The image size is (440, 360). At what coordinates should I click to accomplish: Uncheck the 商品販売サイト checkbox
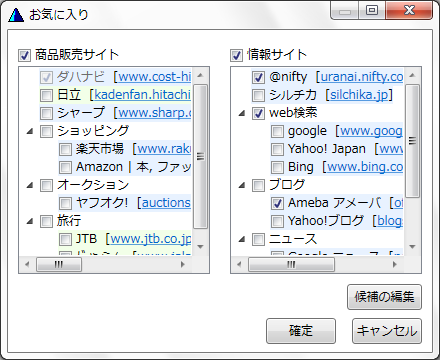pyautogui.click(x=24, y=55)
